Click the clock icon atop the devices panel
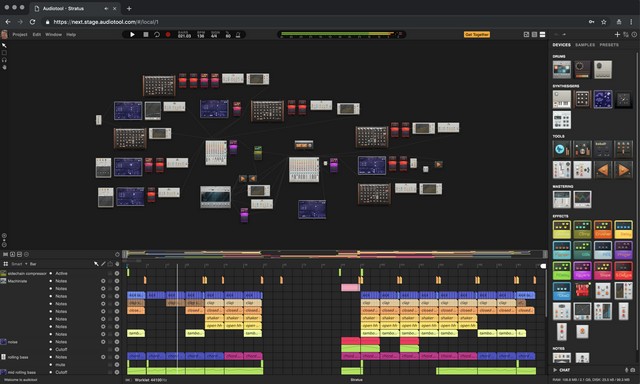640x384 pixels. pyautogui.click(x=634, y=35)
